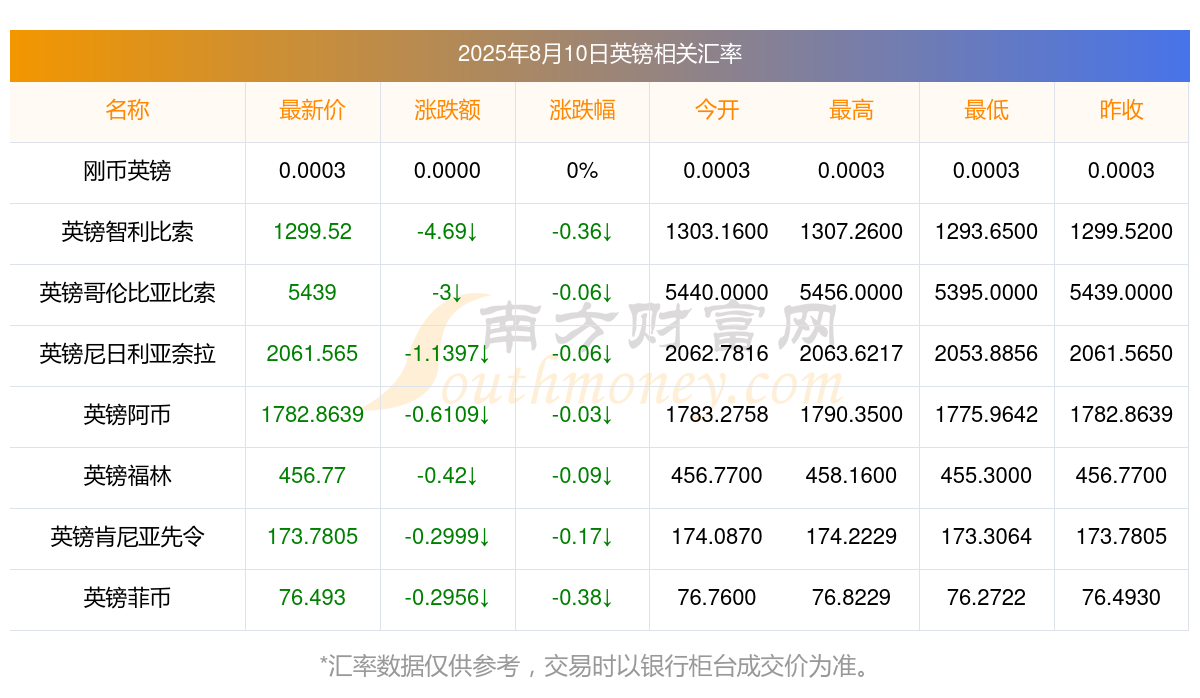Click the opening price 1303.1600

(x=717, y=232)
